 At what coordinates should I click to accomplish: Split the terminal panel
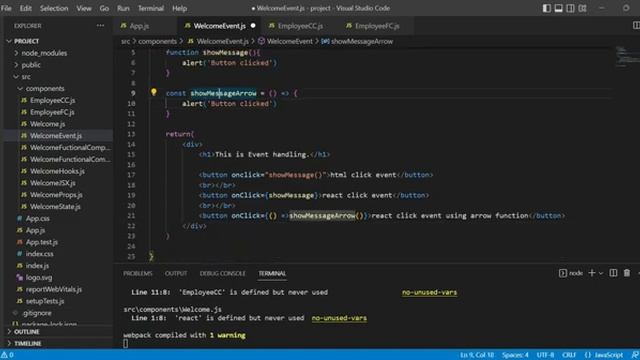pos(613,273)
